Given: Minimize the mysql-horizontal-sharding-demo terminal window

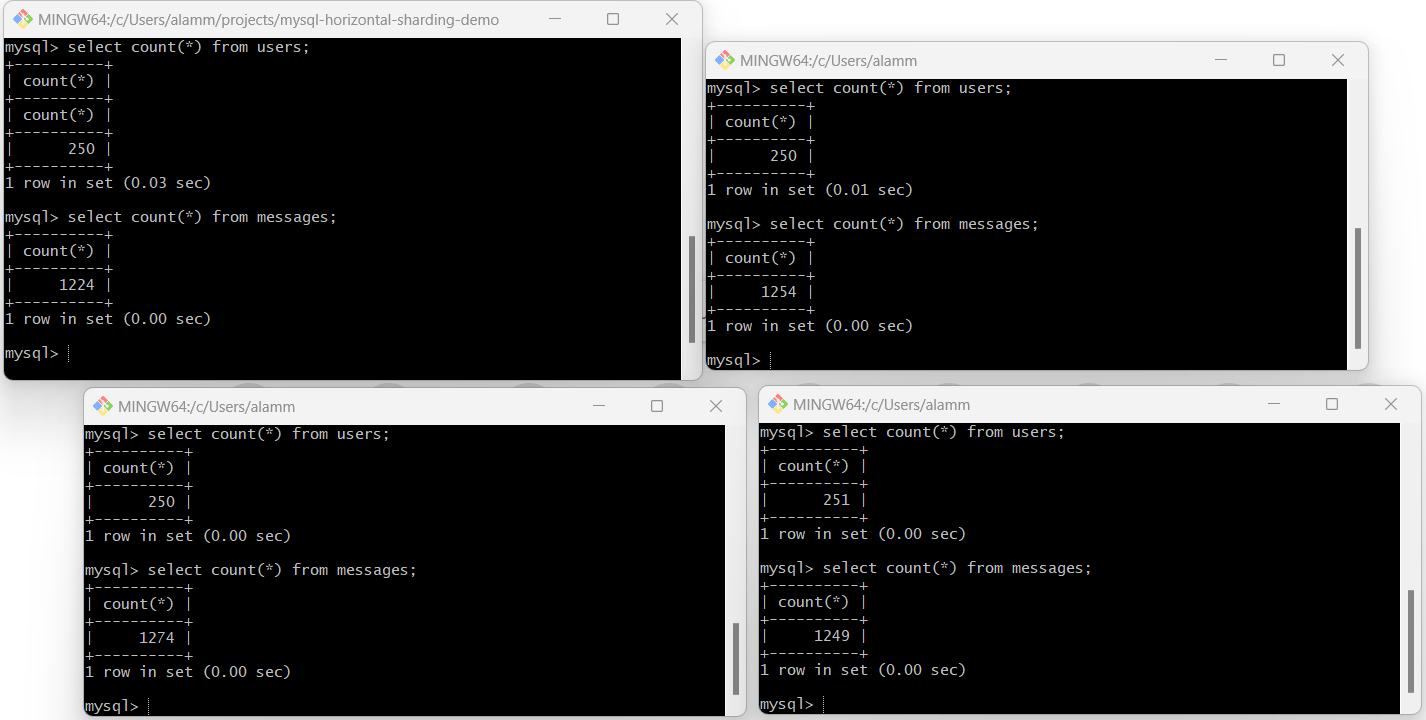Looking at the screenshot, I should point(553,19).
